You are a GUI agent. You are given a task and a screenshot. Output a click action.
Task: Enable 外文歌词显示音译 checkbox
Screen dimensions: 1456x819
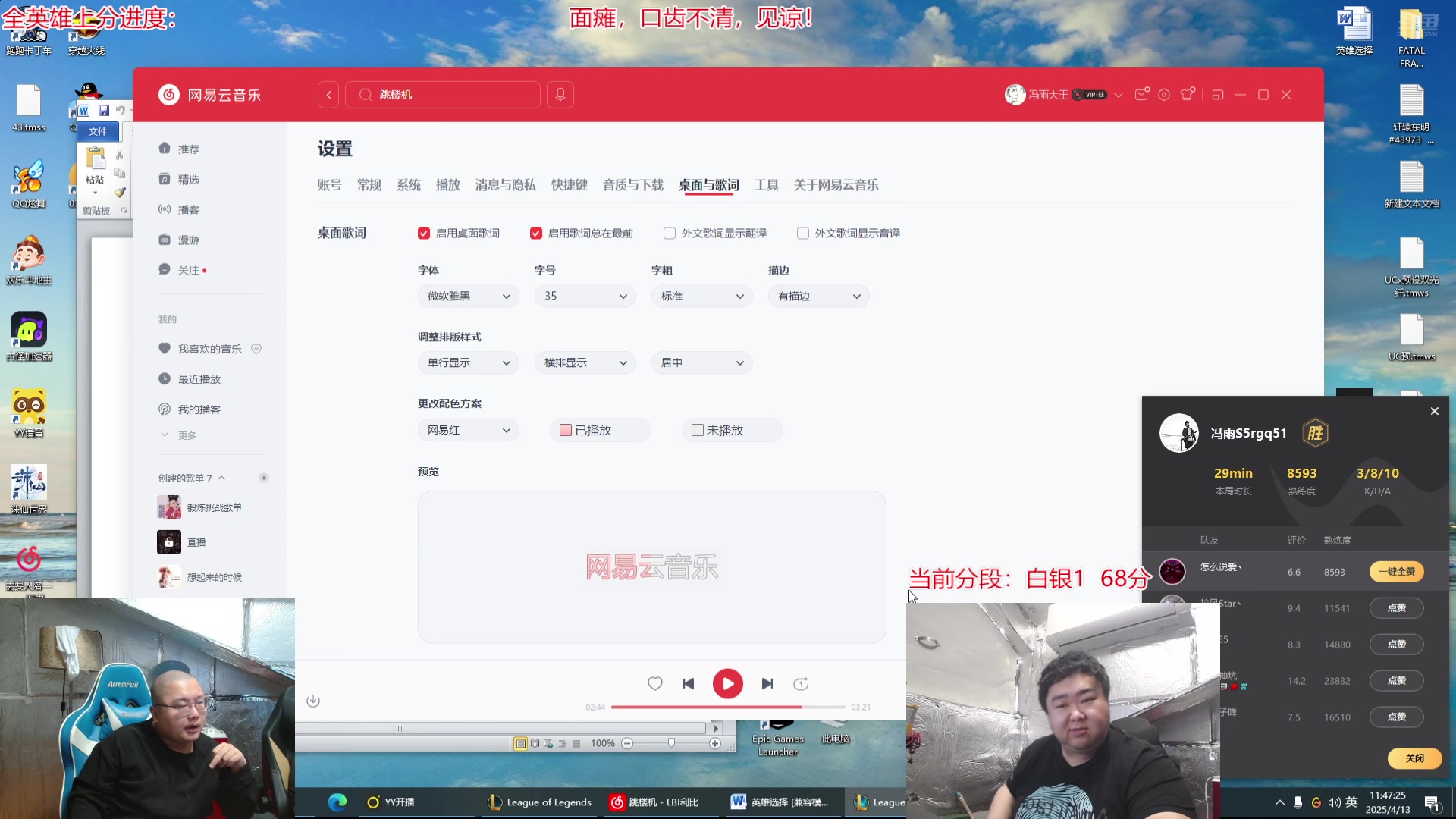pos(803,233)
